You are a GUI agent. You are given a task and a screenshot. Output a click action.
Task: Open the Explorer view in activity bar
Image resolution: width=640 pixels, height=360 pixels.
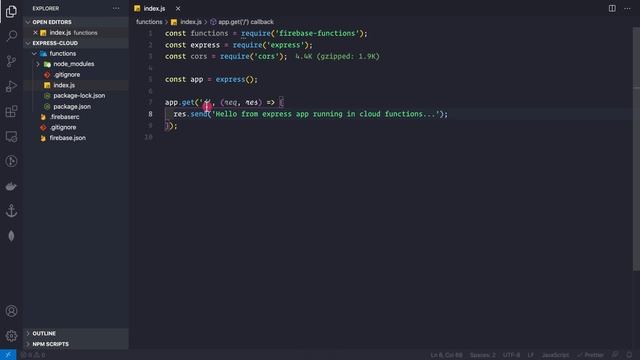coord(11,11)
